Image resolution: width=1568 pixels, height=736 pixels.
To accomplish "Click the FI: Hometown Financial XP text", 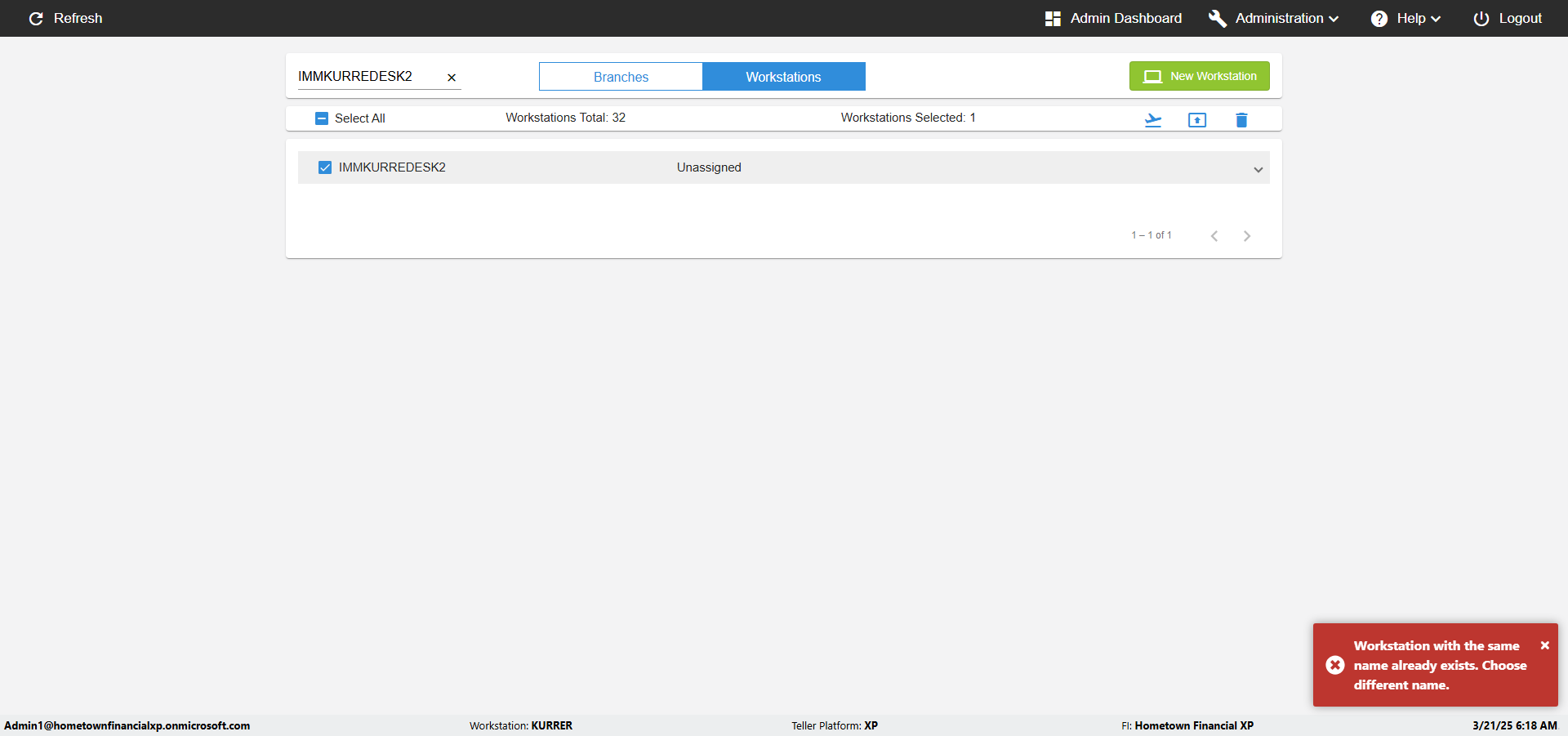I will 1187,725.
